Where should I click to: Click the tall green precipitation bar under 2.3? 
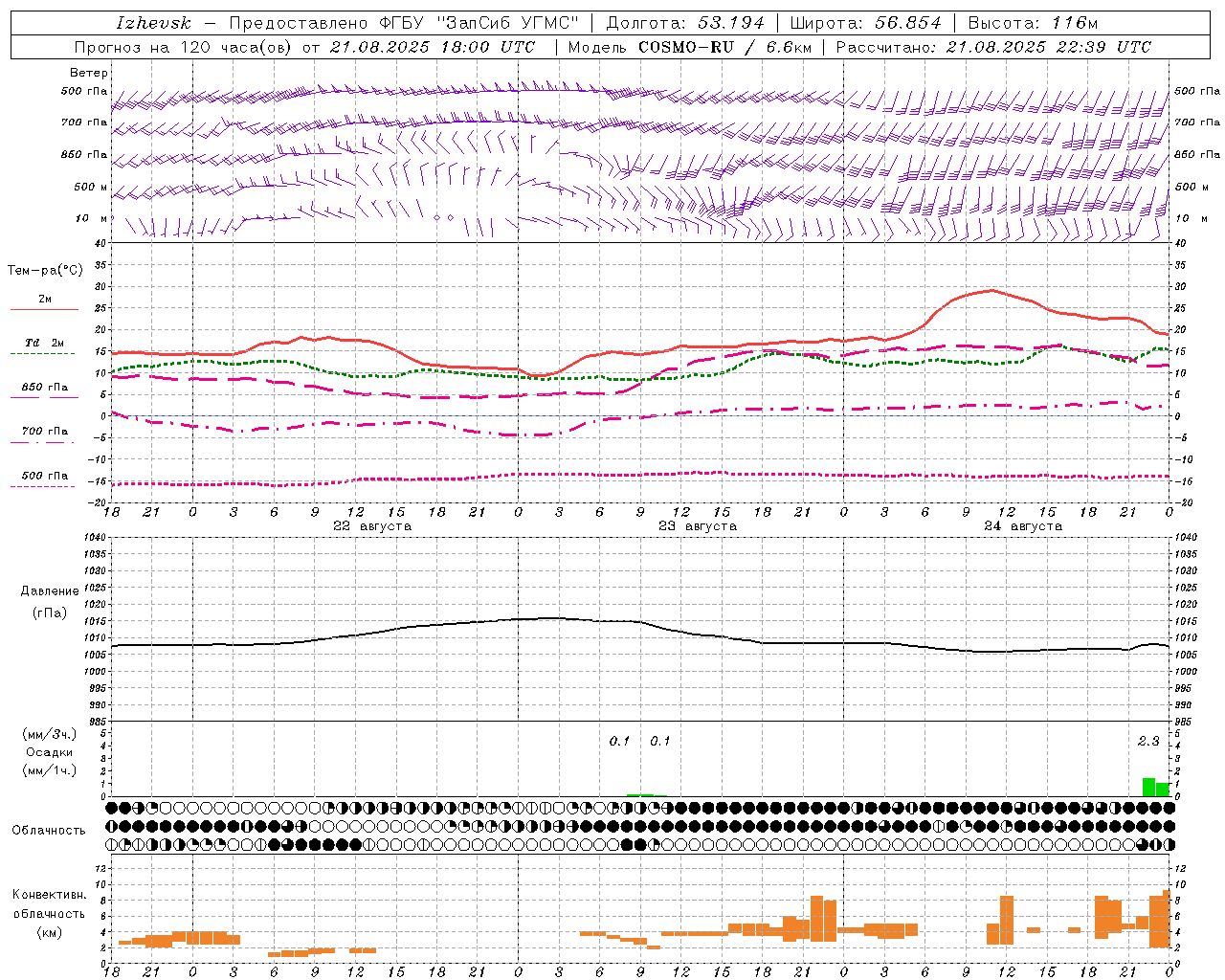click(1148, 788)
